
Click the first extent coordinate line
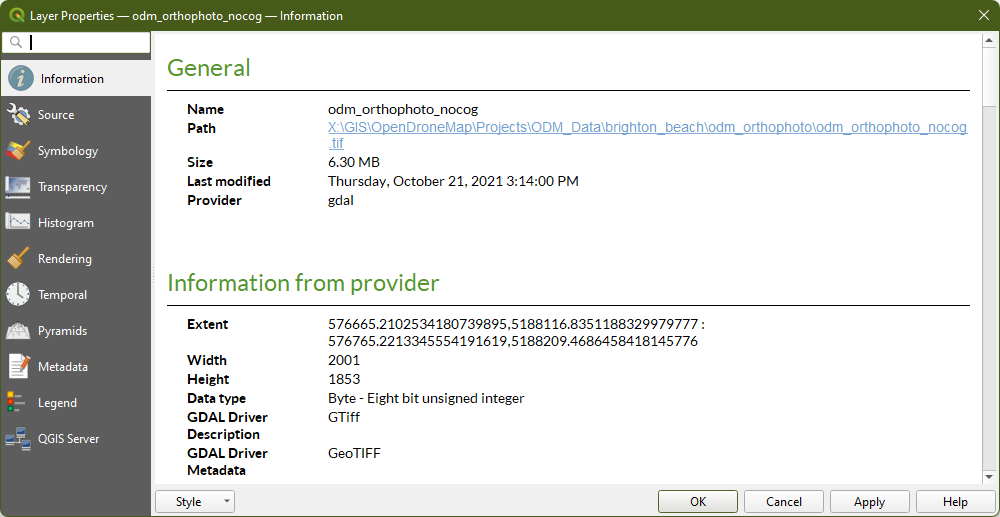point(517,324)
